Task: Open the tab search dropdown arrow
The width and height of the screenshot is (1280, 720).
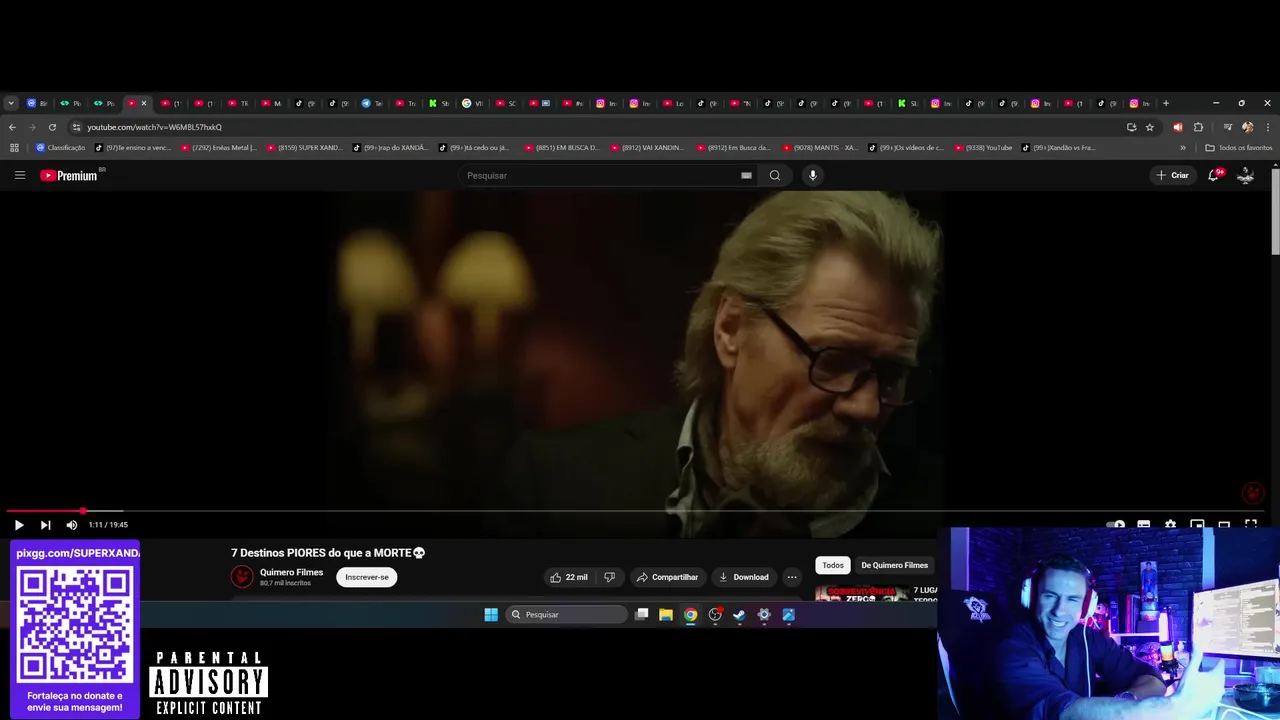Action: (11, 103)
